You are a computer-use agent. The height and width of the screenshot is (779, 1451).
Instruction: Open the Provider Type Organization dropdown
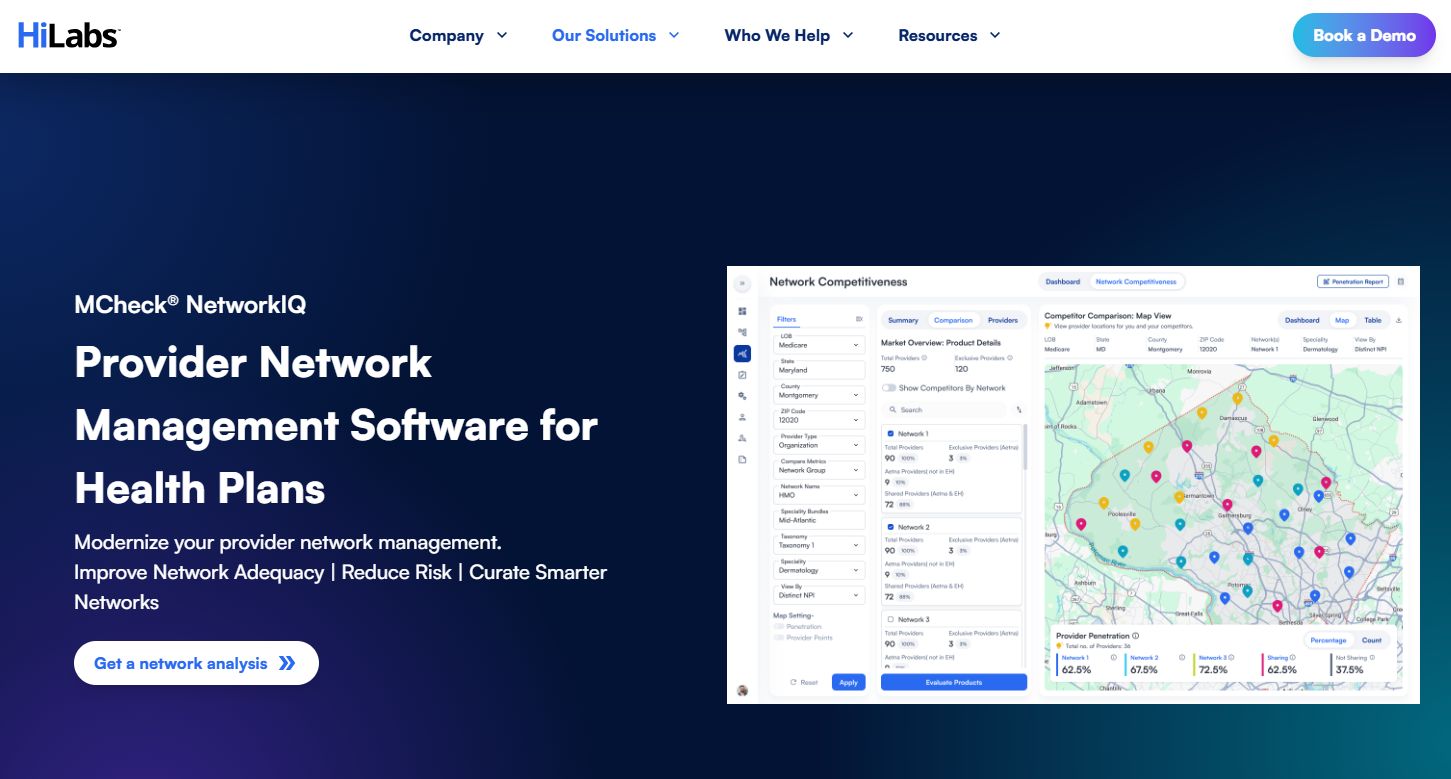click(x=820, y=445)
